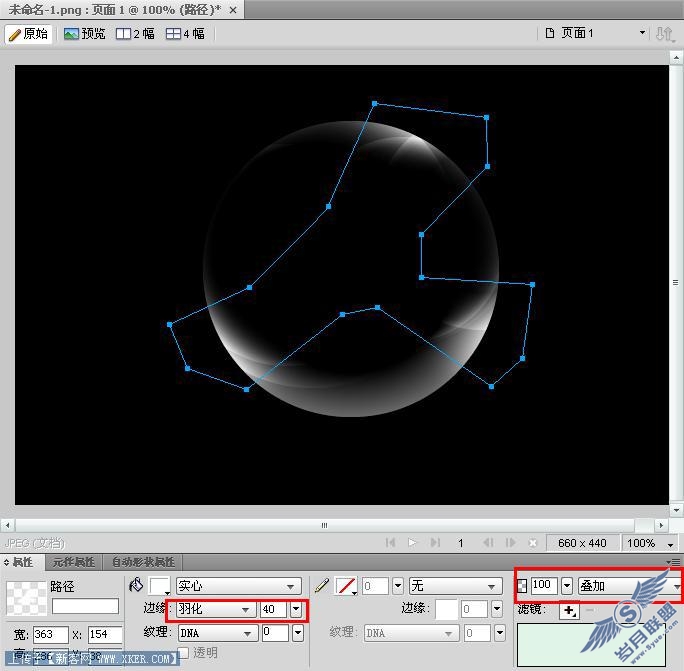The image size is (684, 671).
Task: Select the 未命名-1.png document tab
Action: (122, 10)
